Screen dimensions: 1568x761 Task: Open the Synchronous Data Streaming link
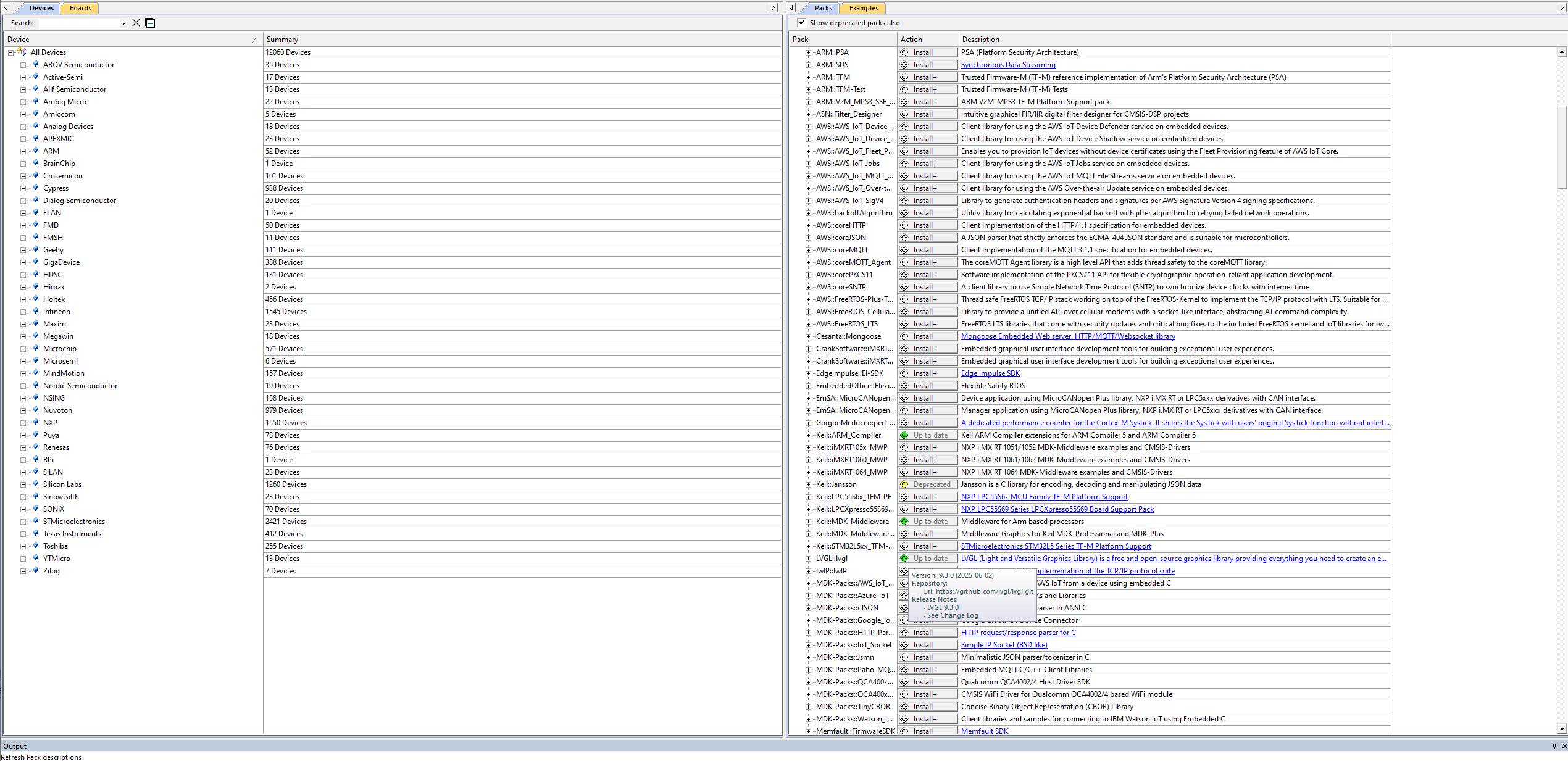[1008, 65]
